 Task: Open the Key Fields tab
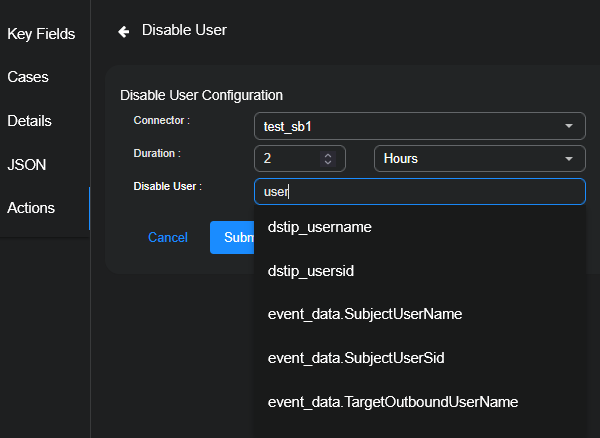coord(41,34)
